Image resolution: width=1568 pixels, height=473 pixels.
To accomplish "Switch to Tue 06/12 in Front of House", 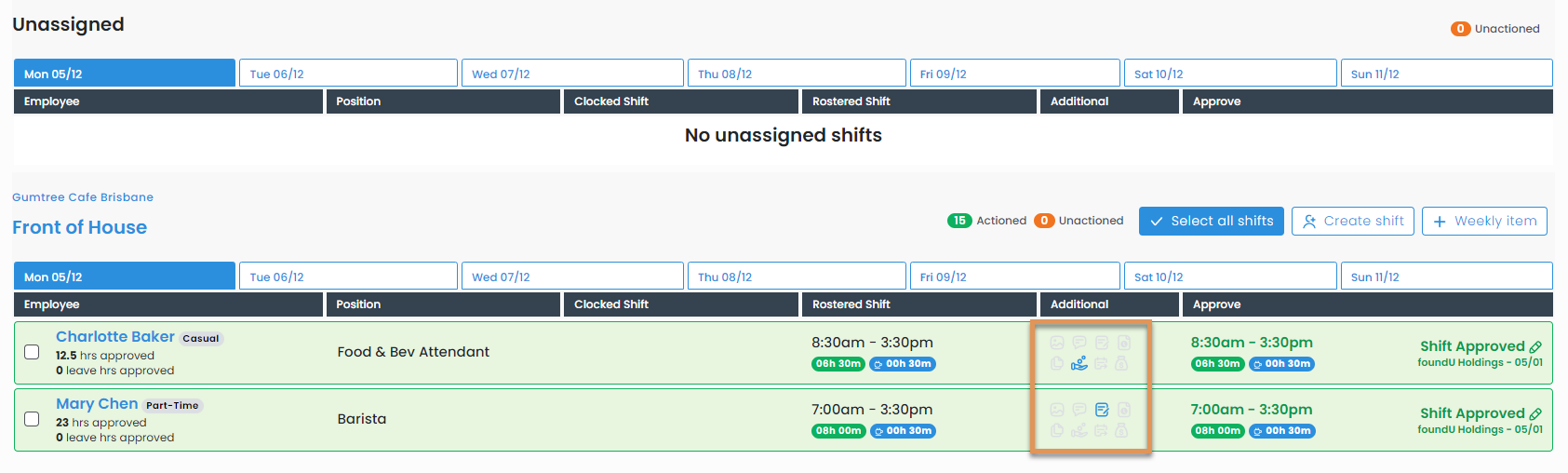I will (348, 277).
